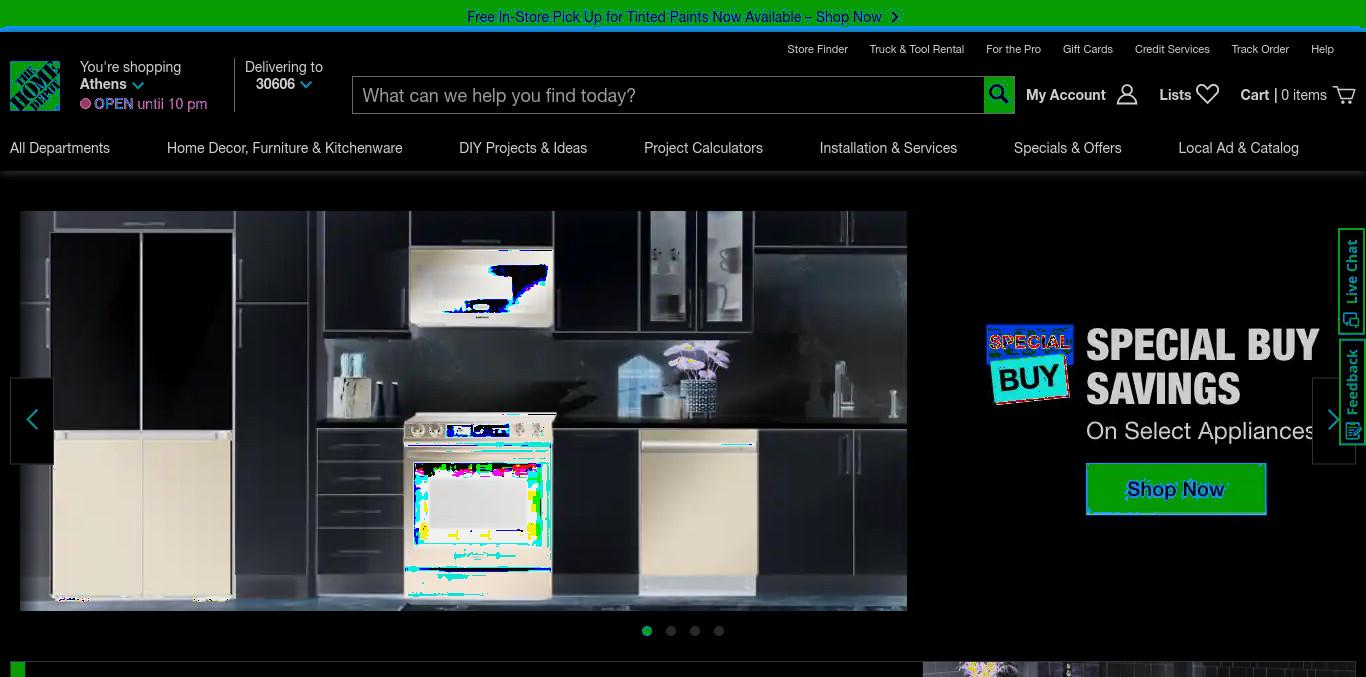The width and height of the screenshot is (1366, 677).
Task: Select the first carousel dot
Action: pos(647,631)
